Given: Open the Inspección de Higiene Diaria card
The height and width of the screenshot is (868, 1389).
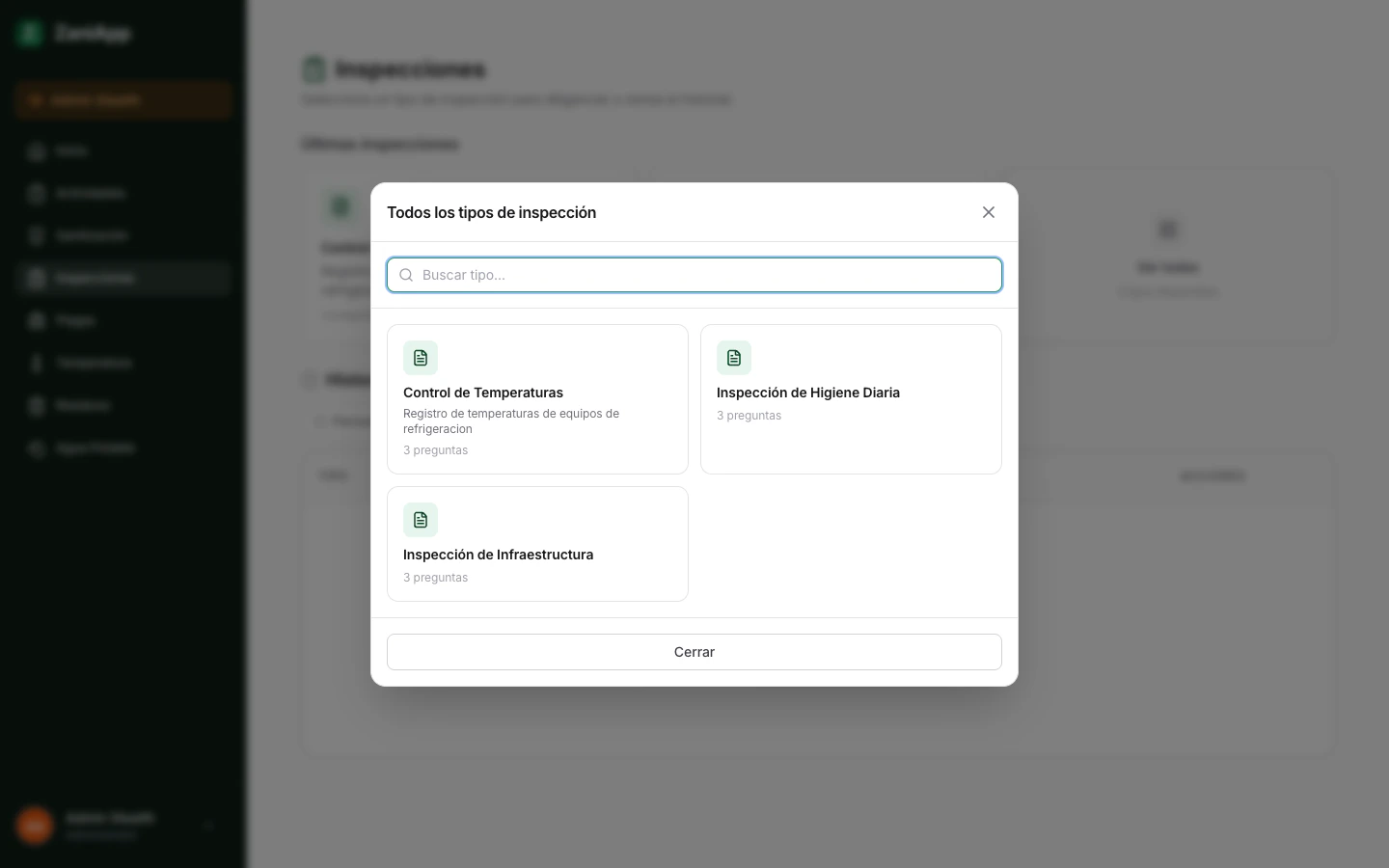Looking at the screenshot, I should pos(851,399).
